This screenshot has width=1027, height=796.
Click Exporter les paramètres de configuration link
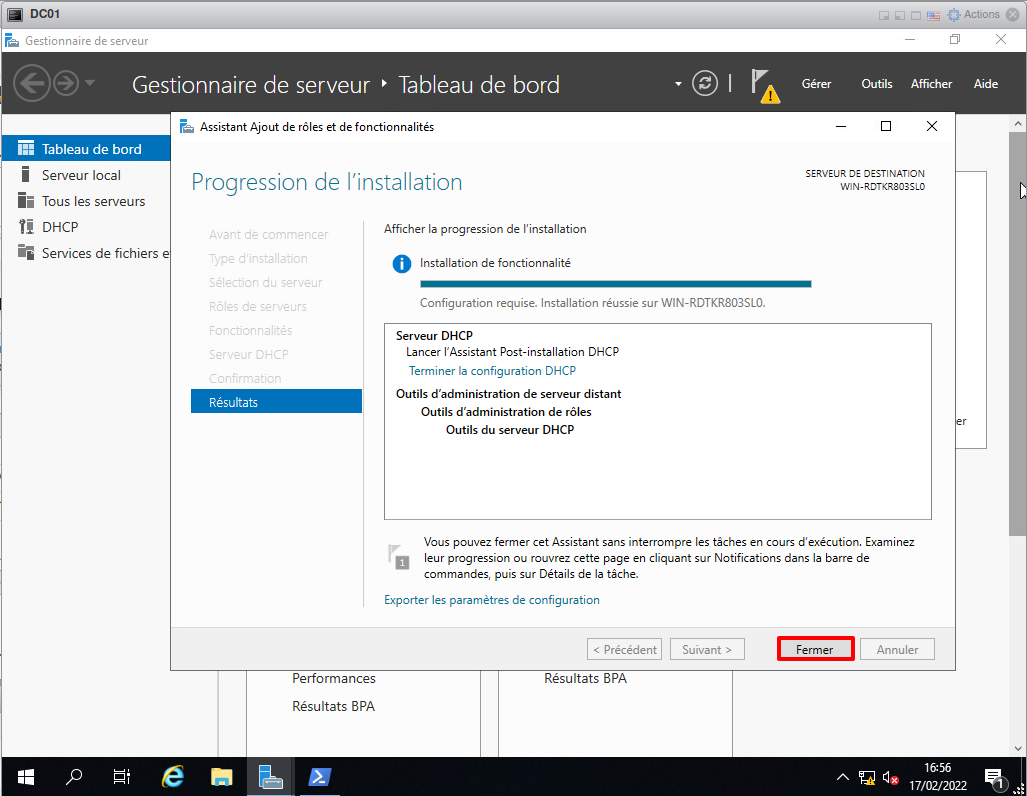coord(492,600)
